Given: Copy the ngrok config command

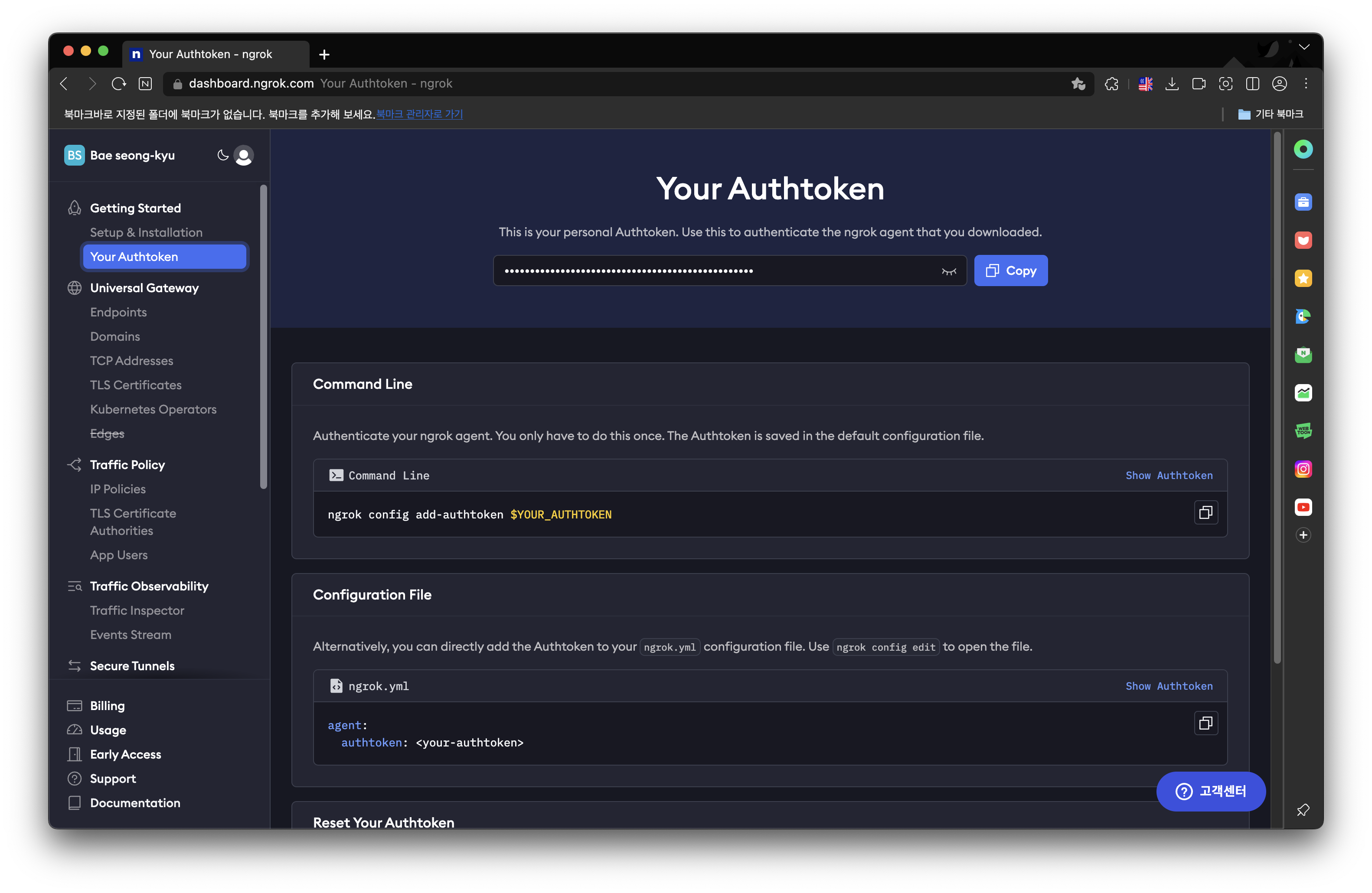Looking at the screenshot, I should pos(1205,513).
